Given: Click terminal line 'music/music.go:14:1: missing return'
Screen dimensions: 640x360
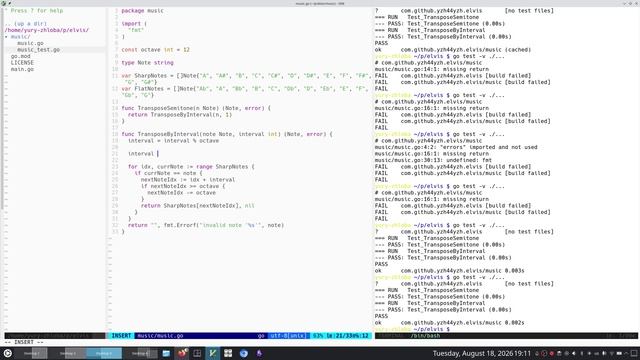Looking at the screenshot, I should pyautogui.click(x=431, y=69).
